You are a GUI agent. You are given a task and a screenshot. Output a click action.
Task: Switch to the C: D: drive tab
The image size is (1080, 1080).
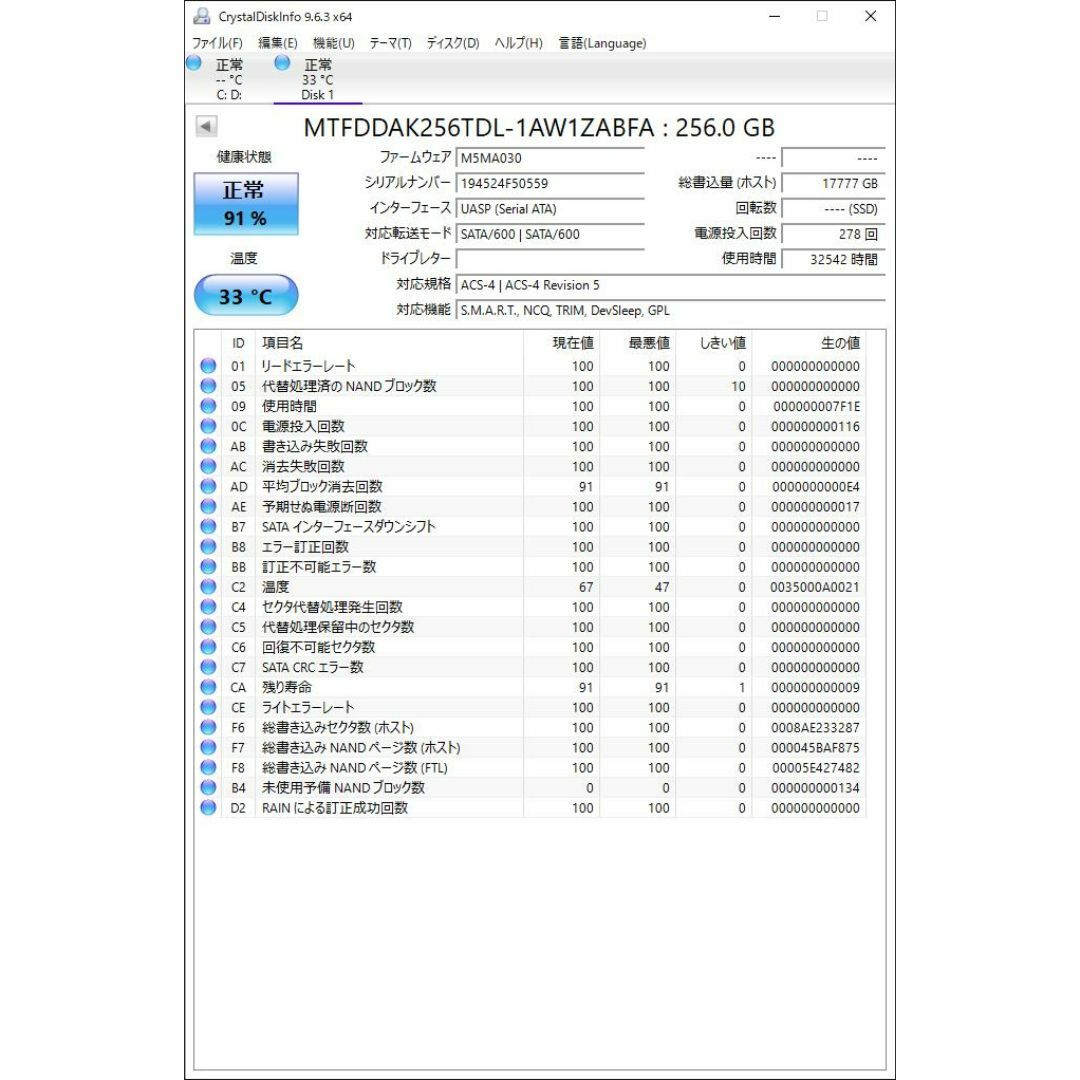229,79
